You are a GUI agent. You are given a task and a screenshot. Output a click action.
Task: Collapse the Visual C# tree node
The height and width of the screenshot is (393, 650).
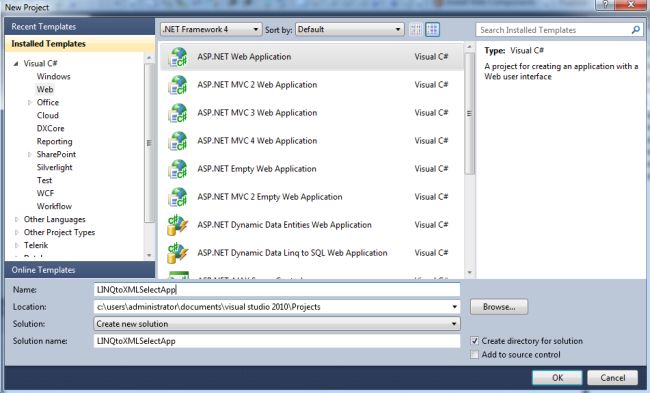pyautogui.click(x=16, y=64)
